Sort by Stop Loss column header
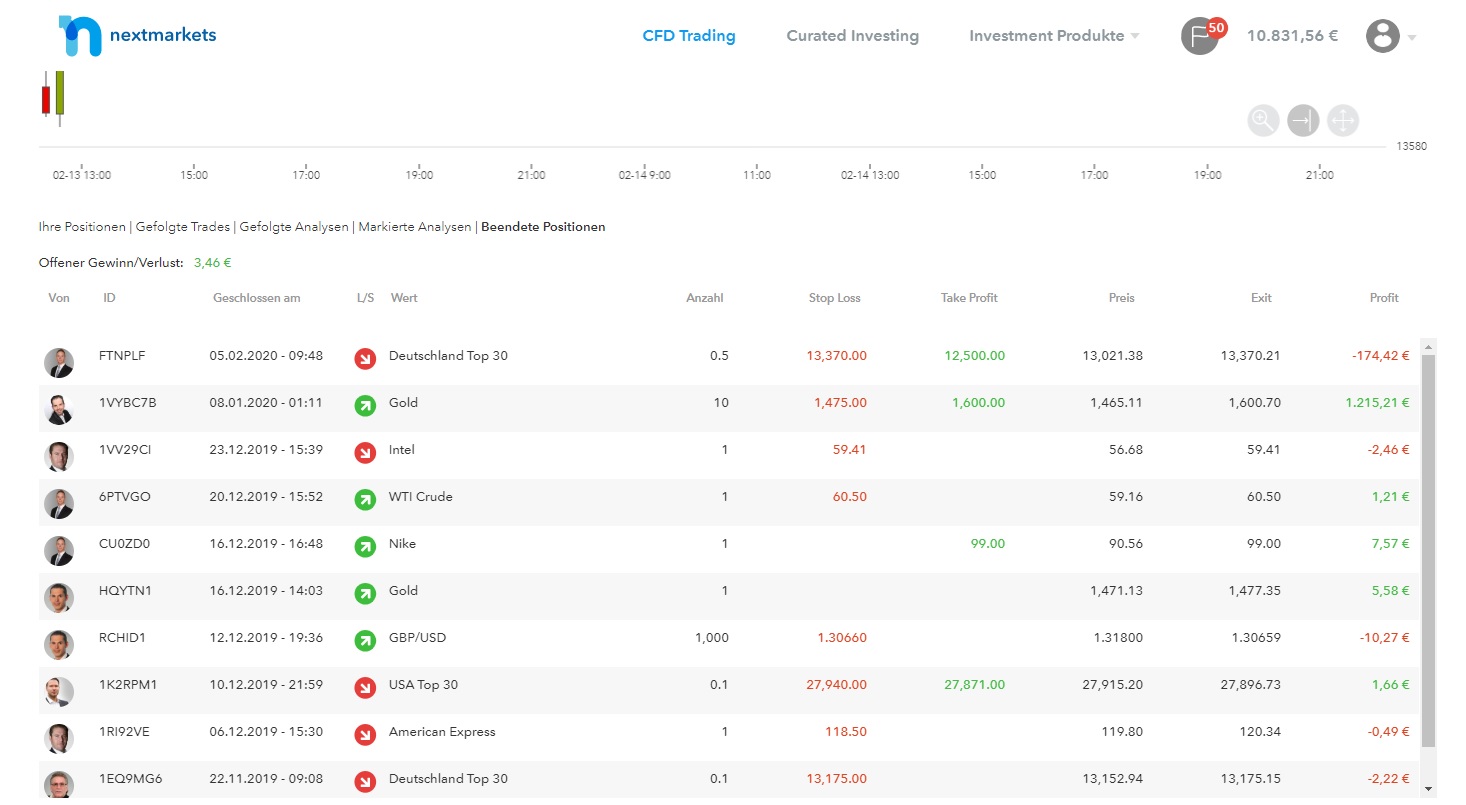 point(834,298)
